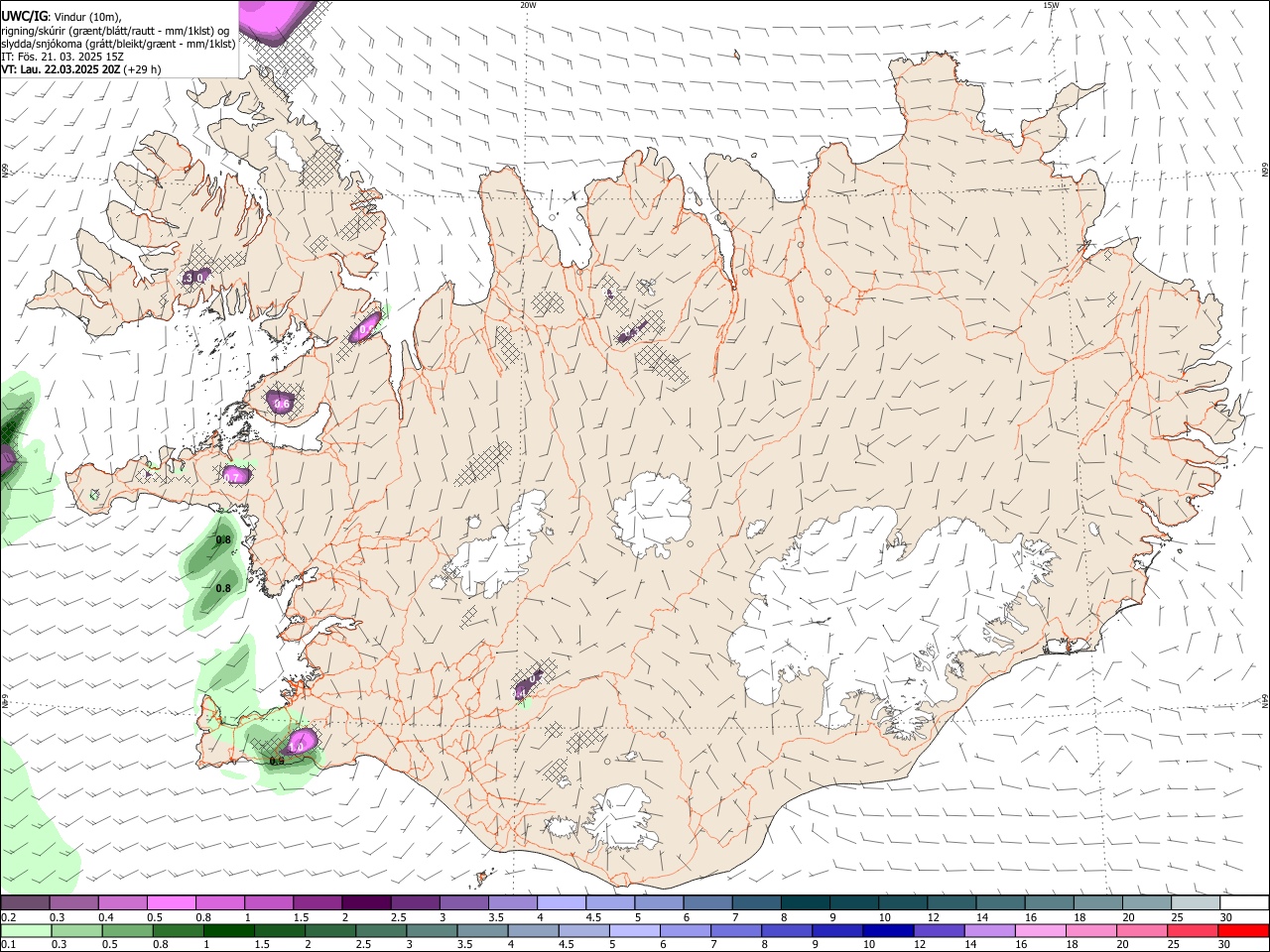Screen dimensions: 1270x952
Task: Select the upper legend row swatch labeled 3.5
Action: pos(511,903)
